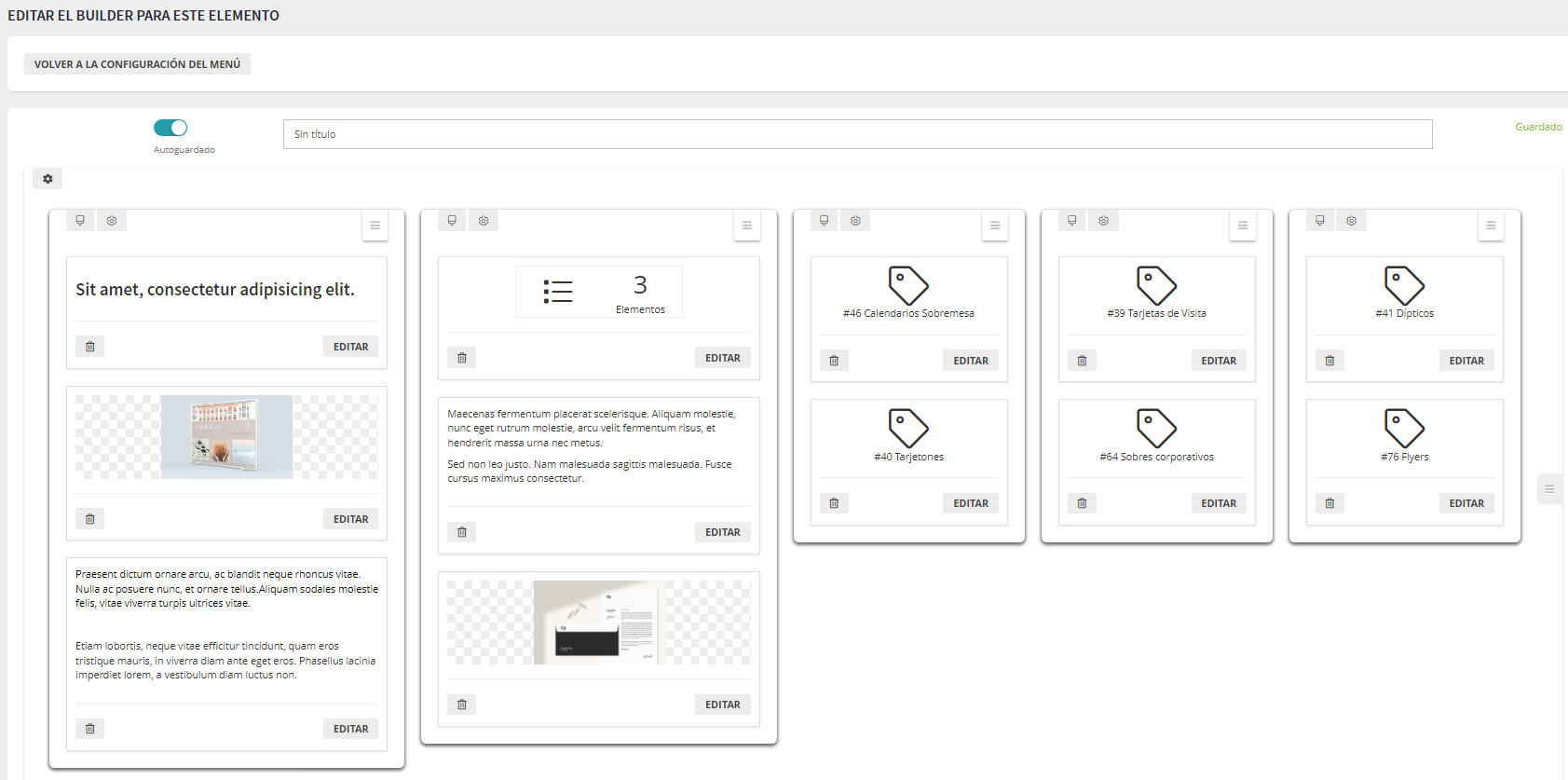
Task: Edit the #39 Tarjetas de Visita element
Action: pos(1218,361)
